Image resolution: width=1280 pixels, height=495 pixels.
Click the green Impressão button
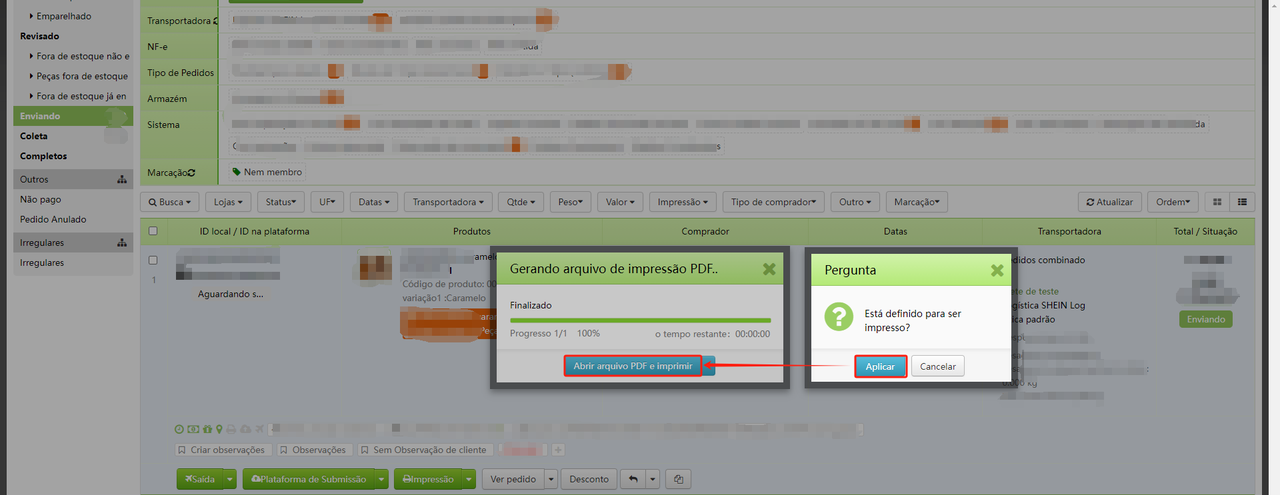(x=428, y=479)
